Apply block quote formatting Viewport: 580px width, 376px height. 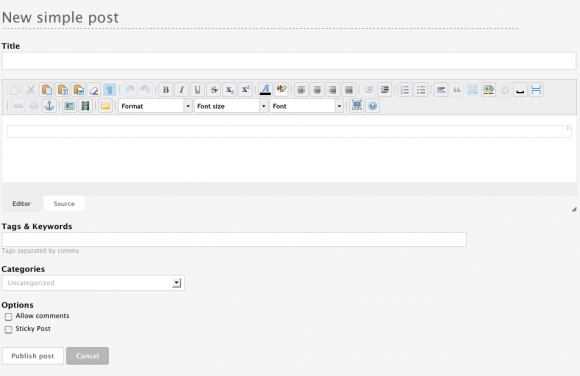point(456,90)
